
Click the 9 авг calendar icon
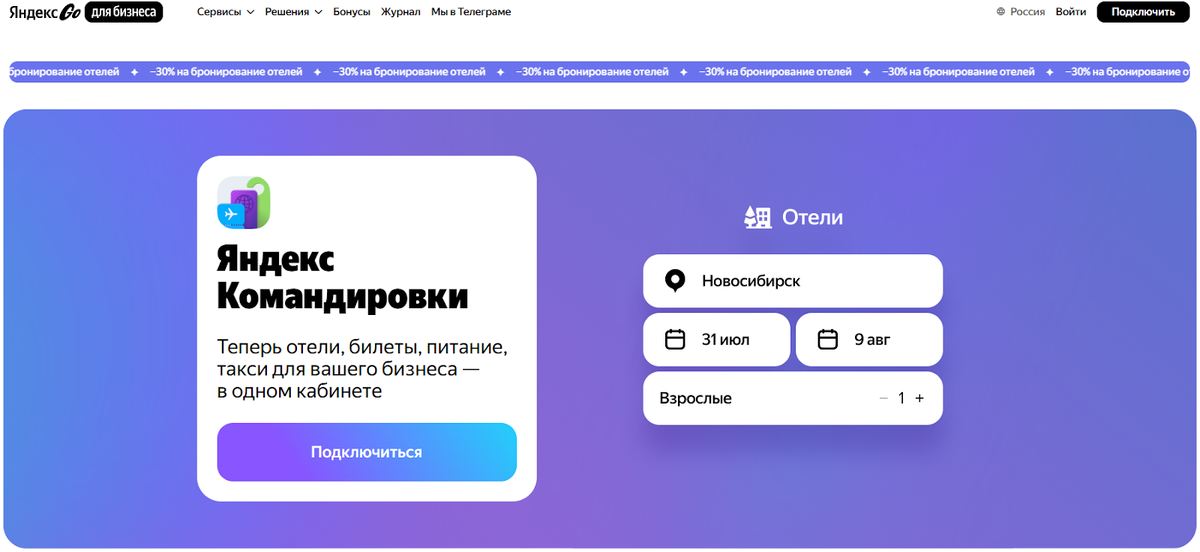coord(828,340)
